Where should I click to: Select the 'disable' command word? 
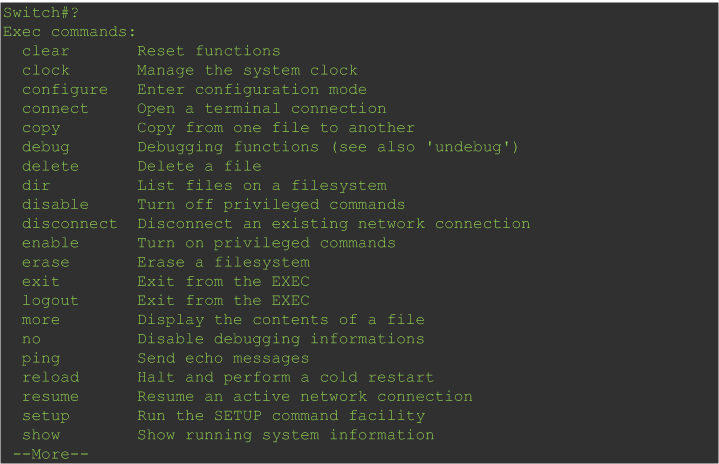pos(55,204)
